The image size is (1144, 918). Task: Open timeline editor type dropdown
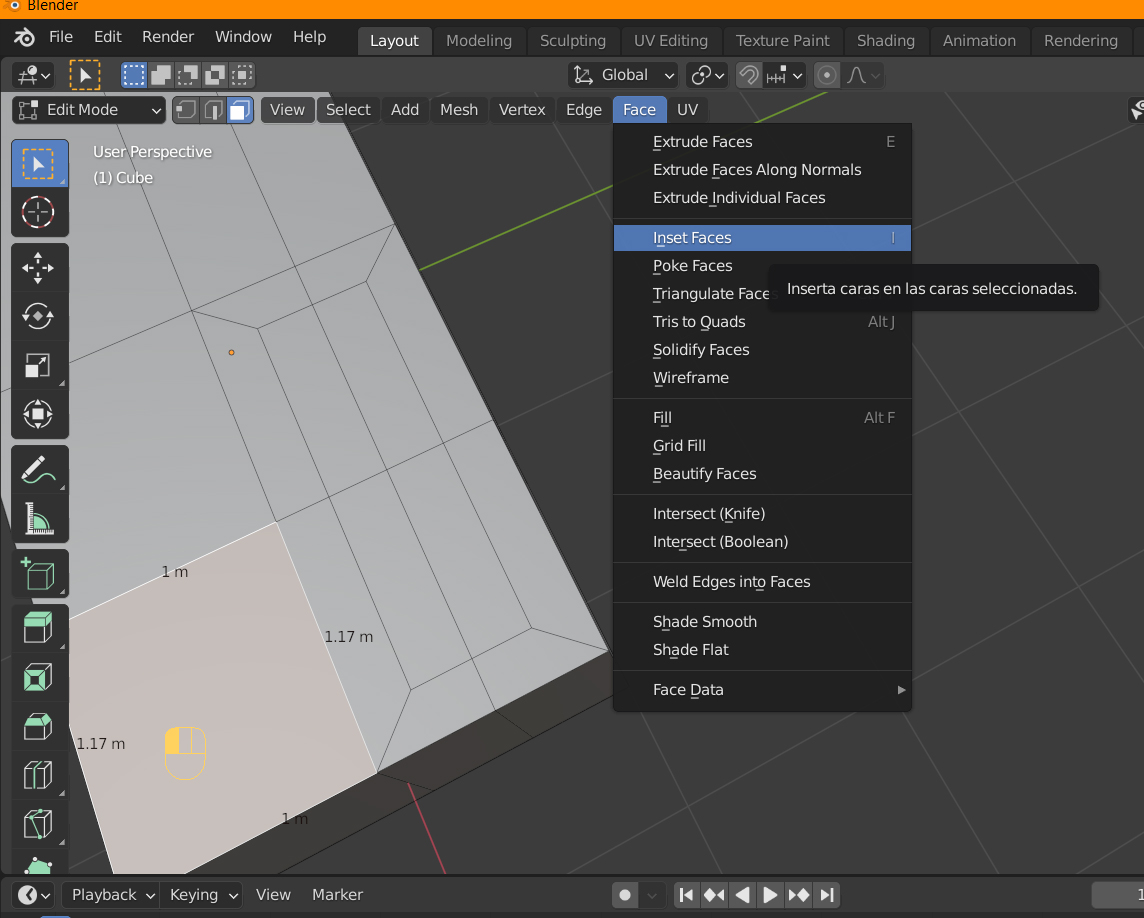pyautogui.click(x=34, y=895)
